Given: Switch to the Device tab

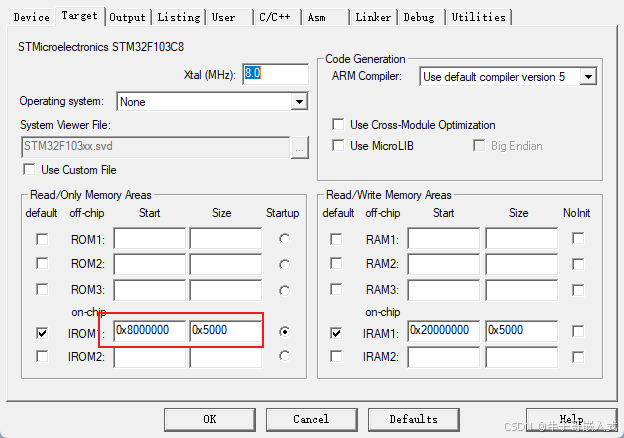Looking at the screenshot, I should click(31, 17).
